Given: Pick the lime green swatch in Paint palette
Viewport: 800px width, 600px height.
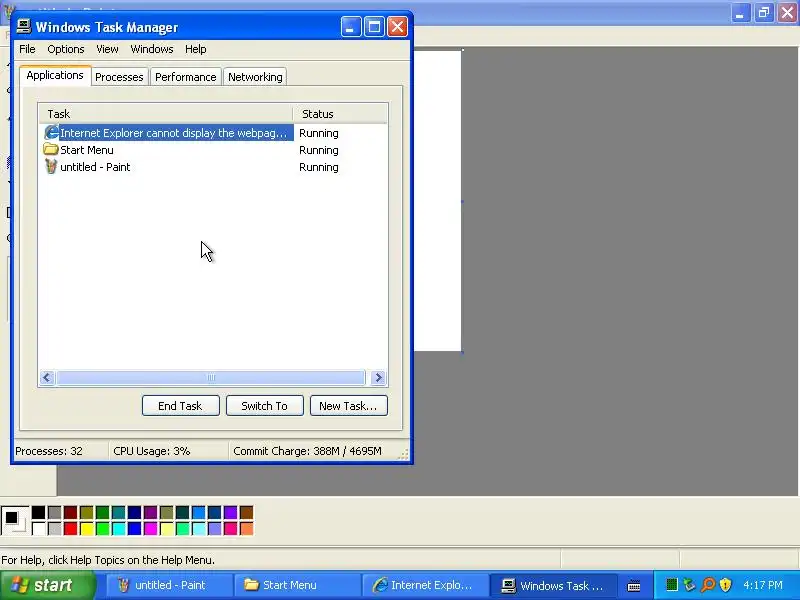Looking at the screenshot, I should 103,529.
